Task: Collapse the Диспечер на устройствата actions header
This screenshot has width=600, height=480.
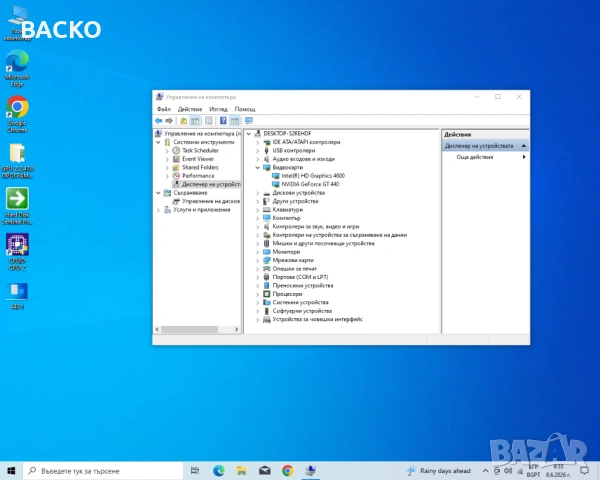Action: point(523,146)
